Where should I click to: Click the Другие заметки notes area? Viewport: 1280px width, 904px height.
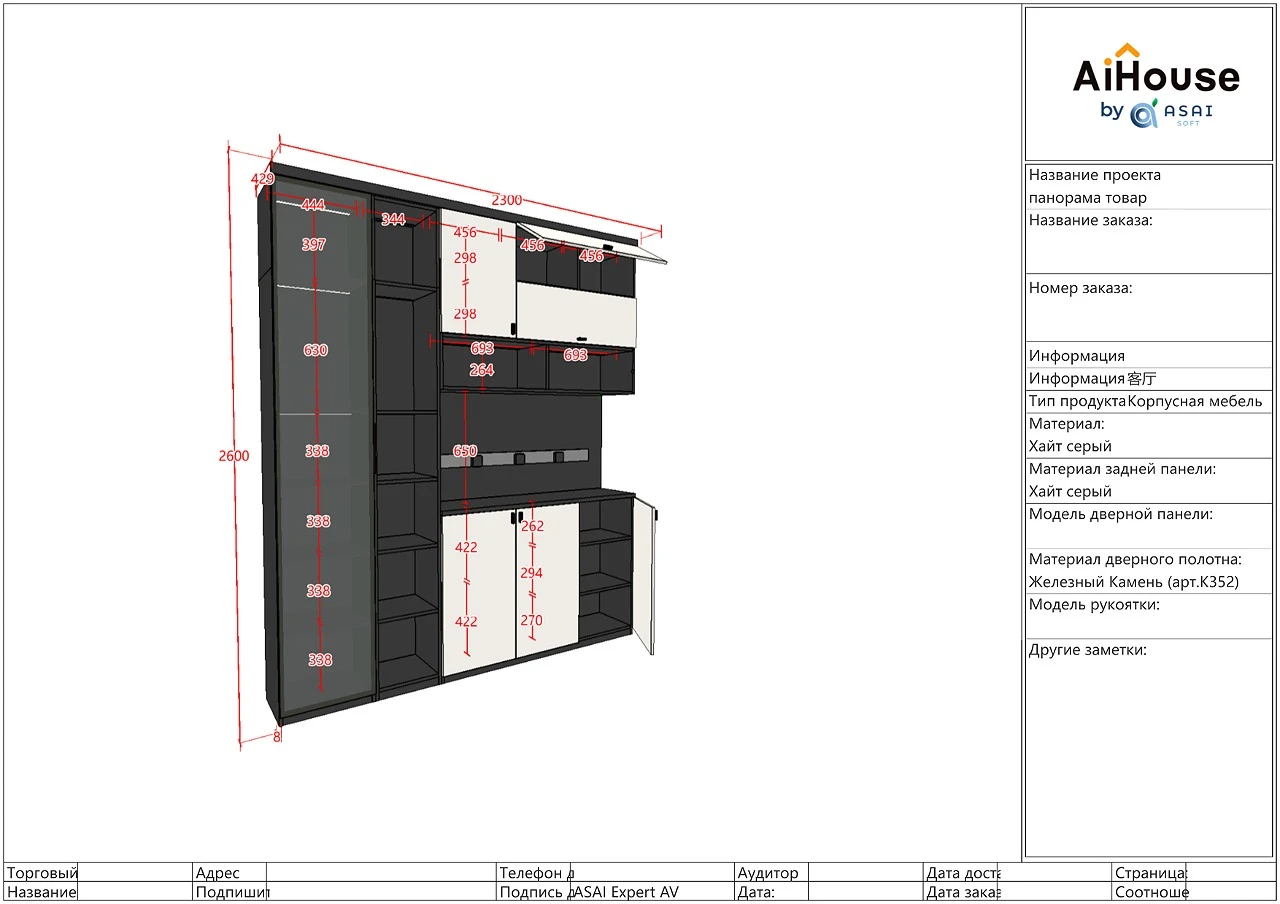[x=1148, y=750]
